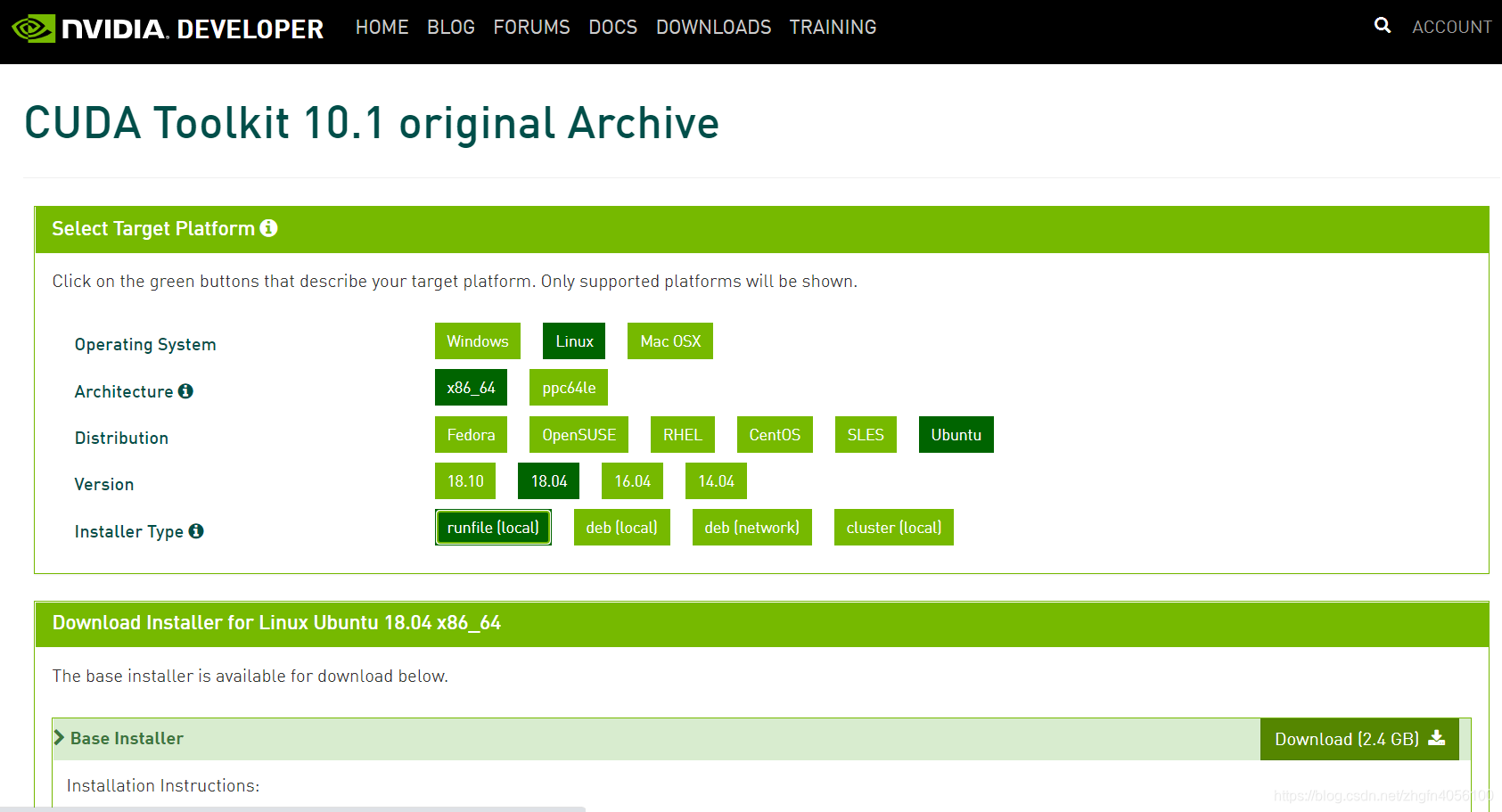Image resolution: width=1502 pixels, height=812 pixels.
Task: Select Ubuntu distribution
Action: pos(956,435)
